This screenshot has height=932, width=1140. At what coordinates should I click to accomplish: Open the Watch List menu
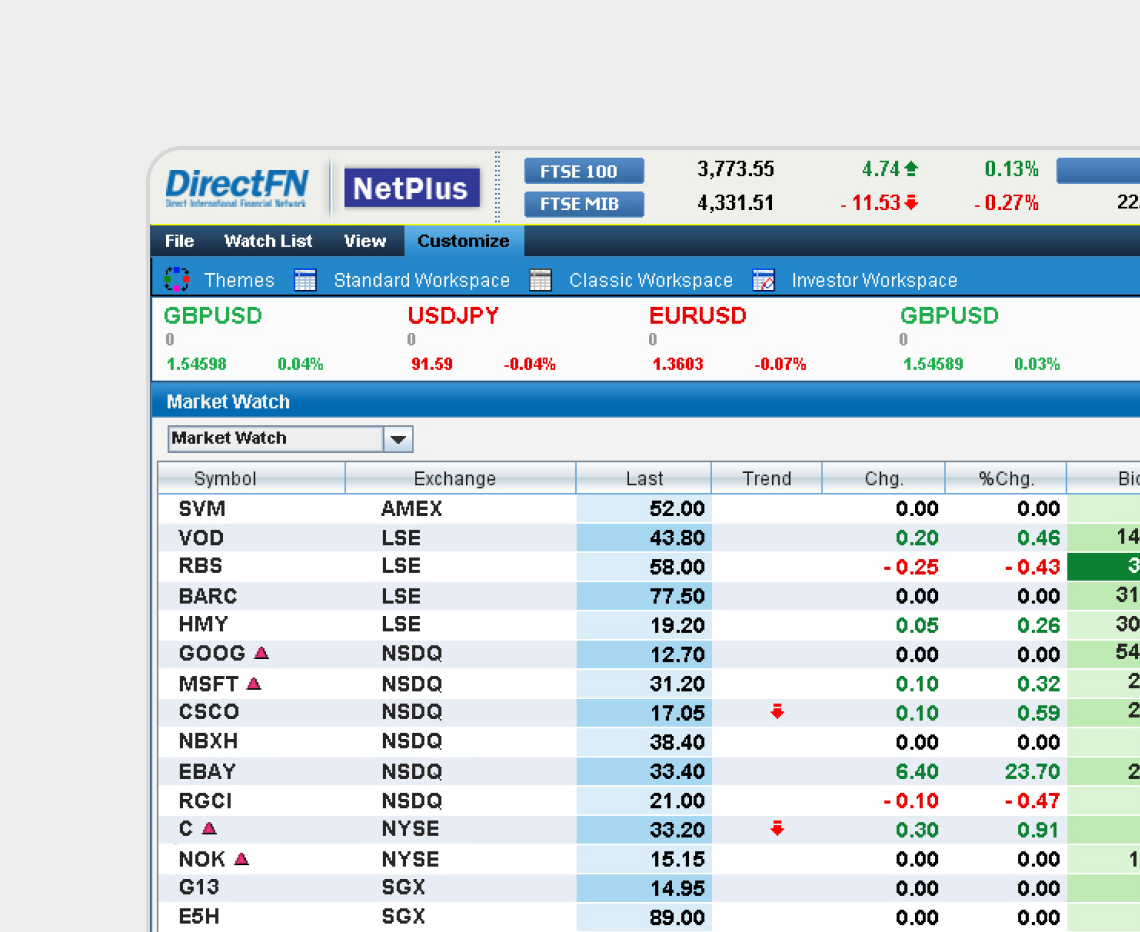click(x=268, y=241)
